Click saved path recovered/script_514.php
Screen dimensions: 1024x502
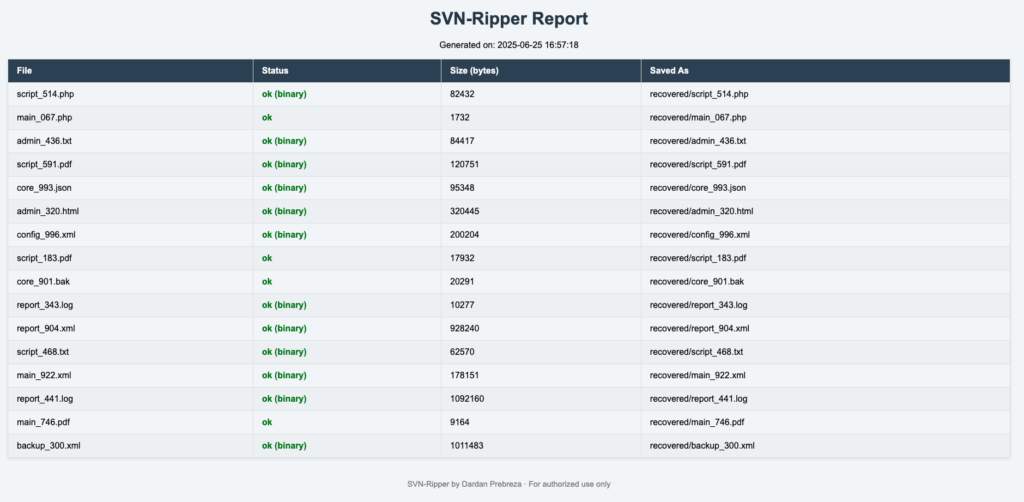(699, 94)
